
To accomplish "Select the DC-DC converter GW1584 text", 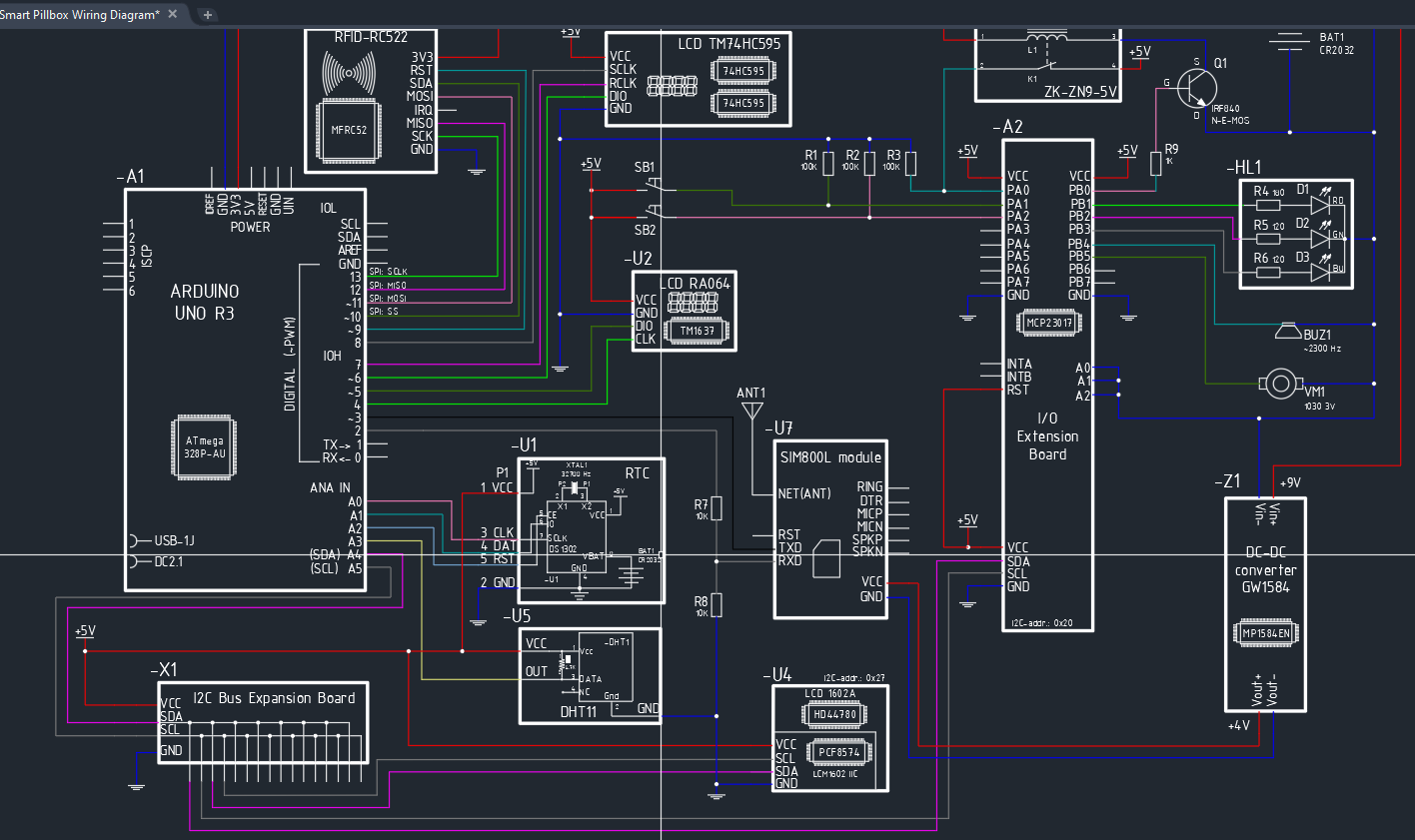I will tap(1265, 569).
